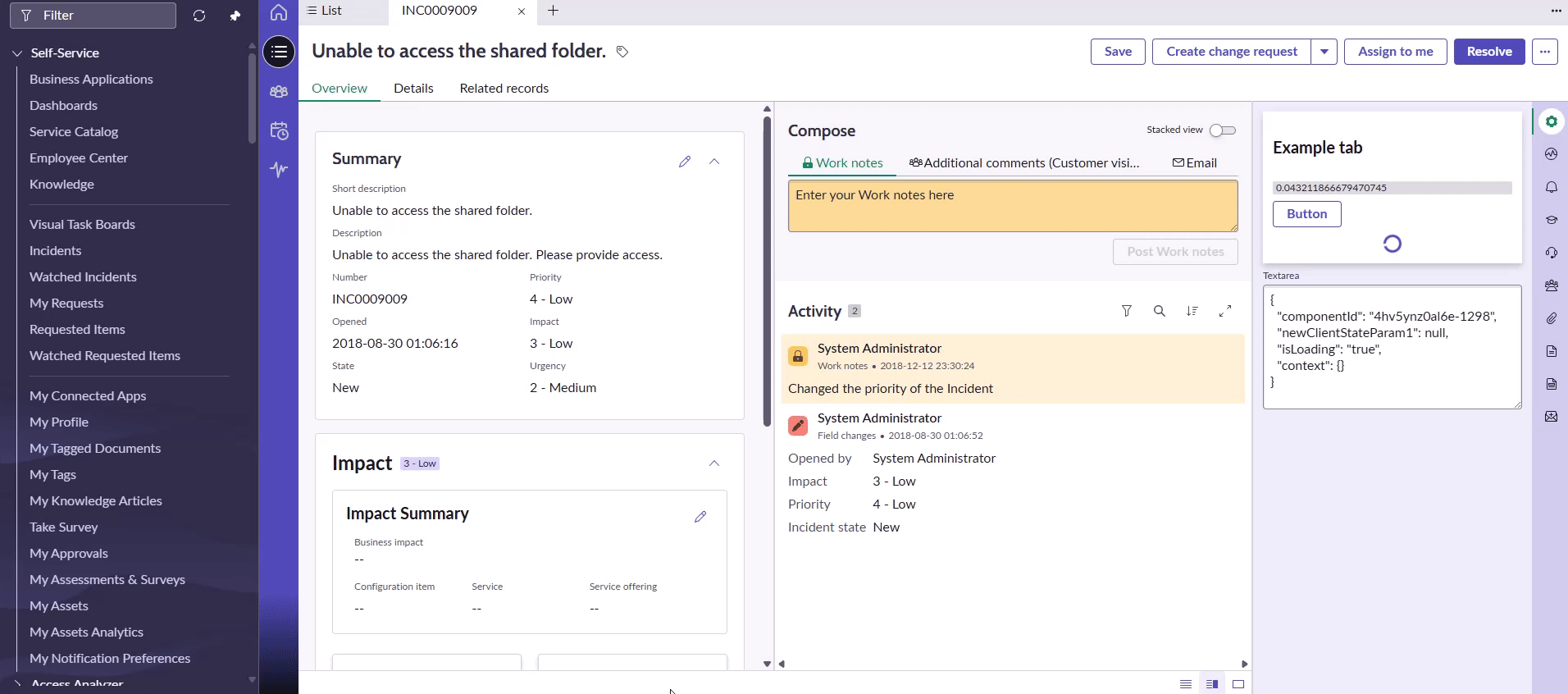The height and width of the screenshot is (694, 1568).
Task: Open the Create change request dropdown arrow
Action: click(1324, 52)
